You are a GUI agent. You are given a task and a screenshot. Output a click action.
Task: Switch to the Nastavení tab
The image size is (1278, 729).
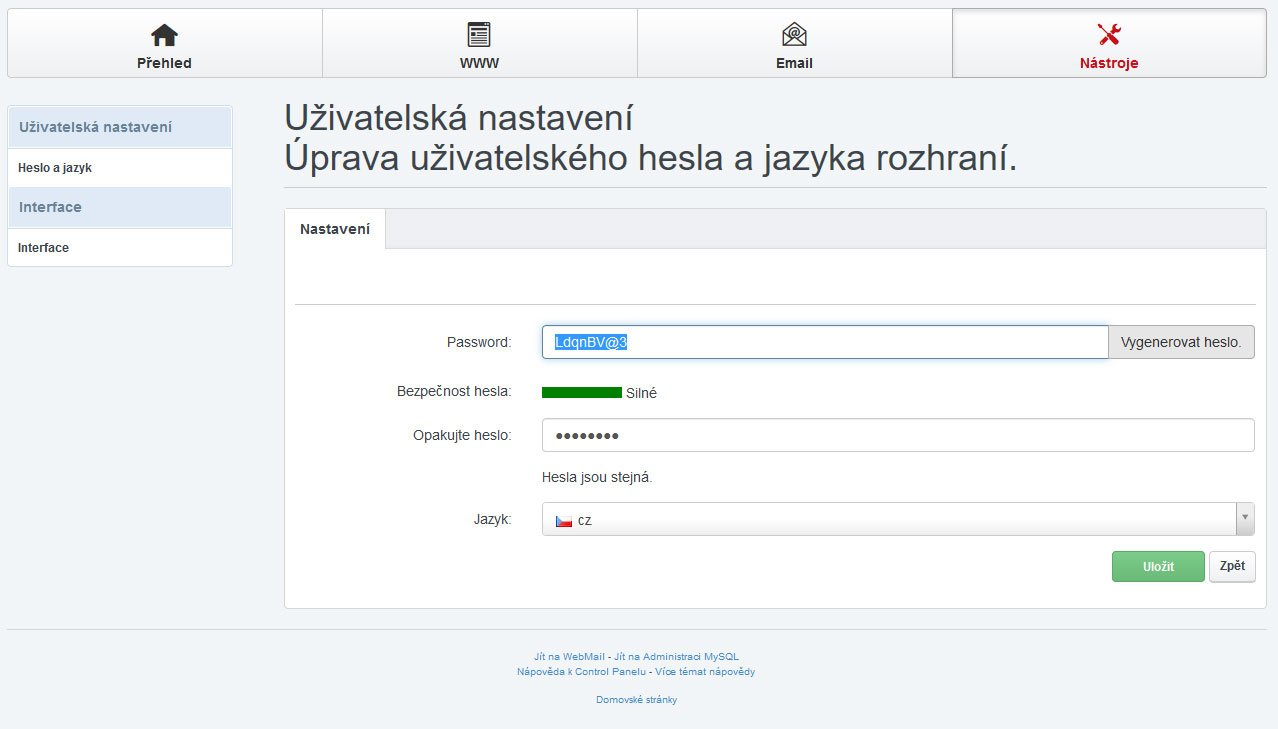click(x=335, y=229)
